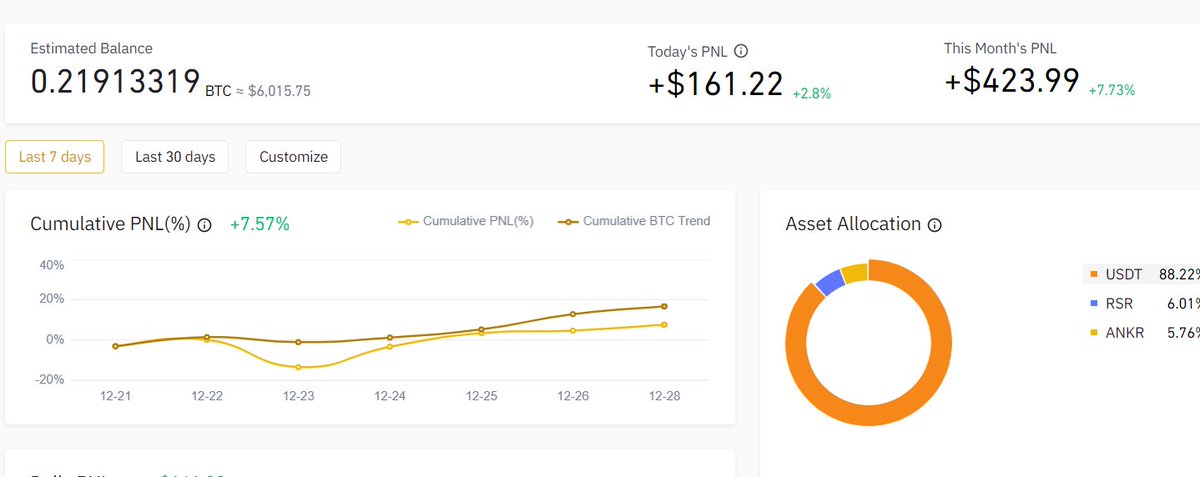Click the 12-26 BTC trend data point
This screenshot has width=1200, height=477.
click(573, 314)
